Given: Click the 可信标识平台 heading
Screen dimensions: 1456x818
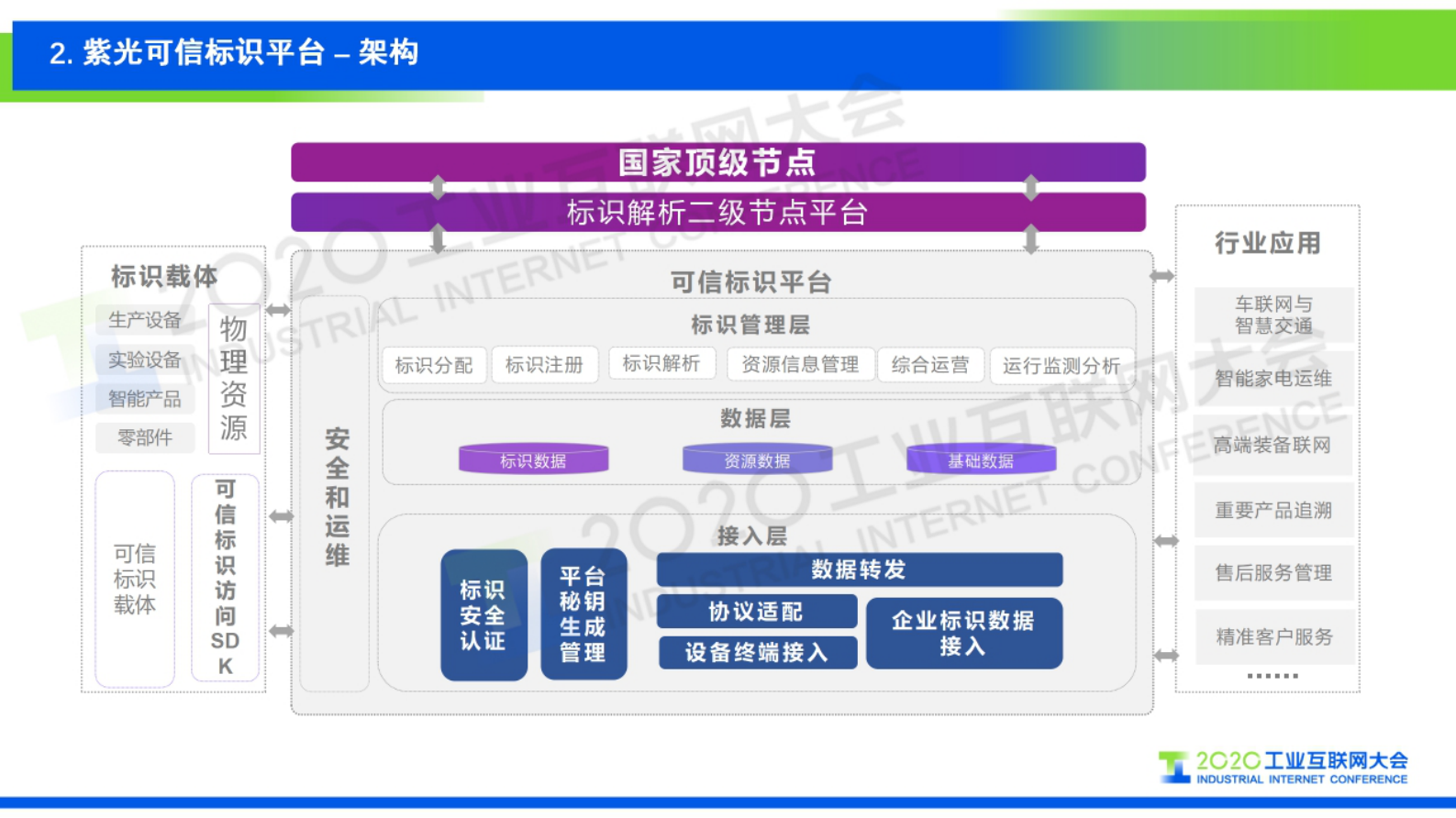Looking at the screenshot, I should point(750,282).
